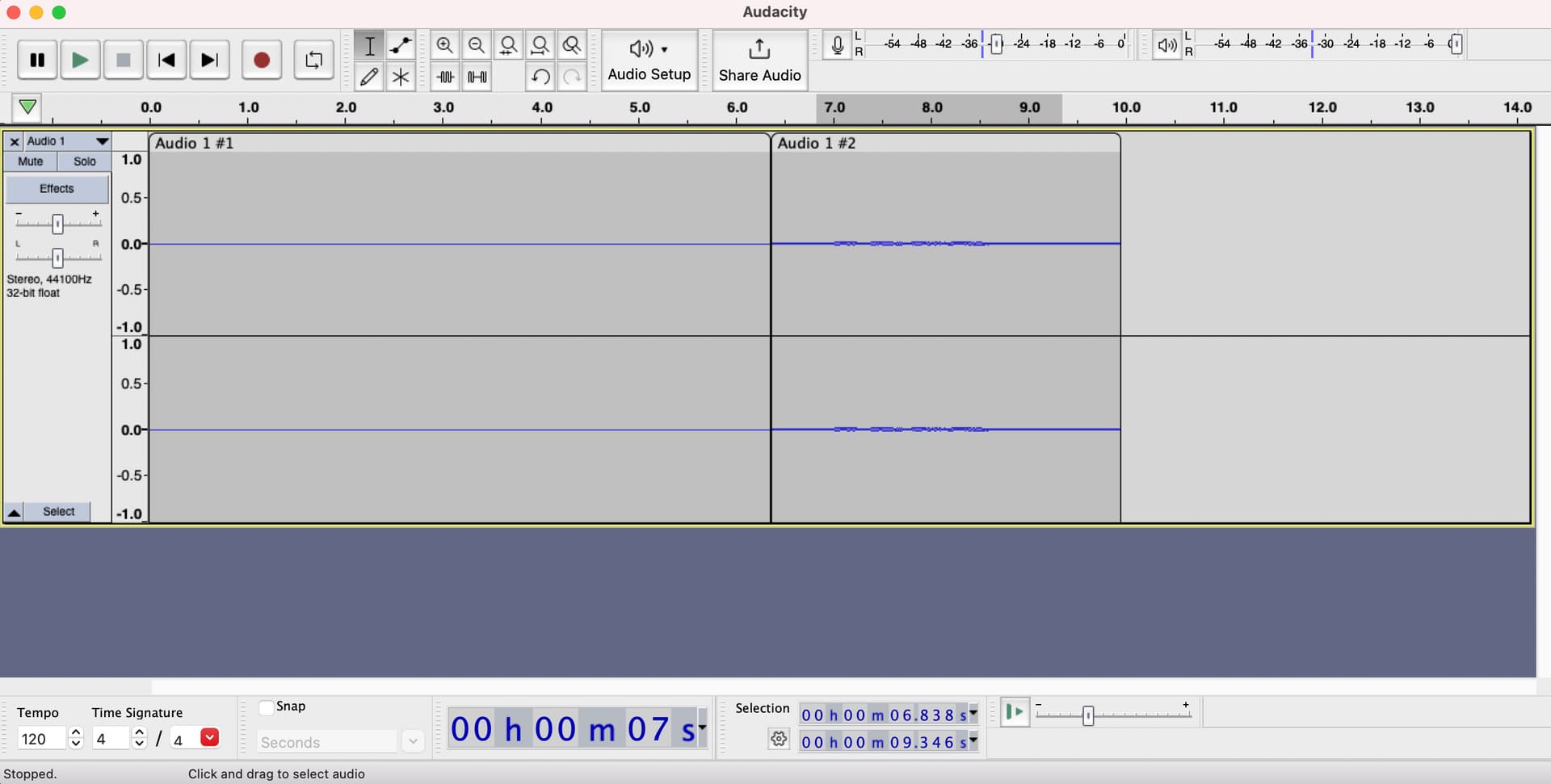Click the Zoom Toggle icon

click(571, 45)
